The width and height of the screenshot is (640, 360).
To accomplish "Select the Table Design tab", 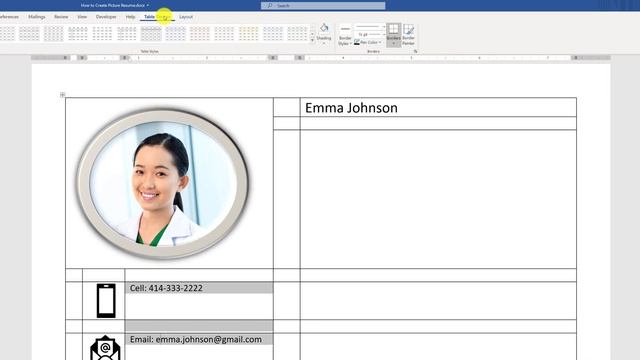I will [157, 17].
